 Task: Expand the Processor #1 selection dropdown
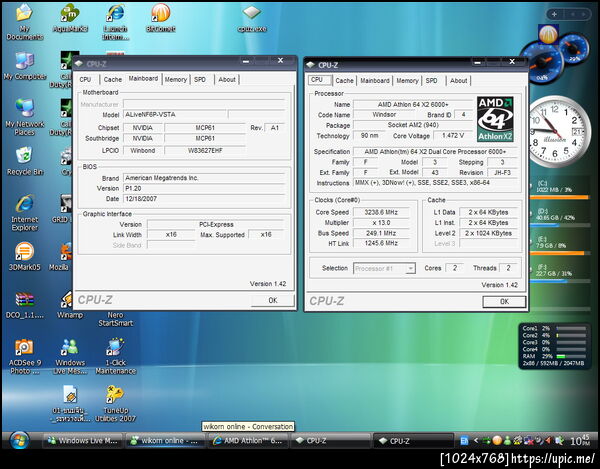tap(410, 269)
